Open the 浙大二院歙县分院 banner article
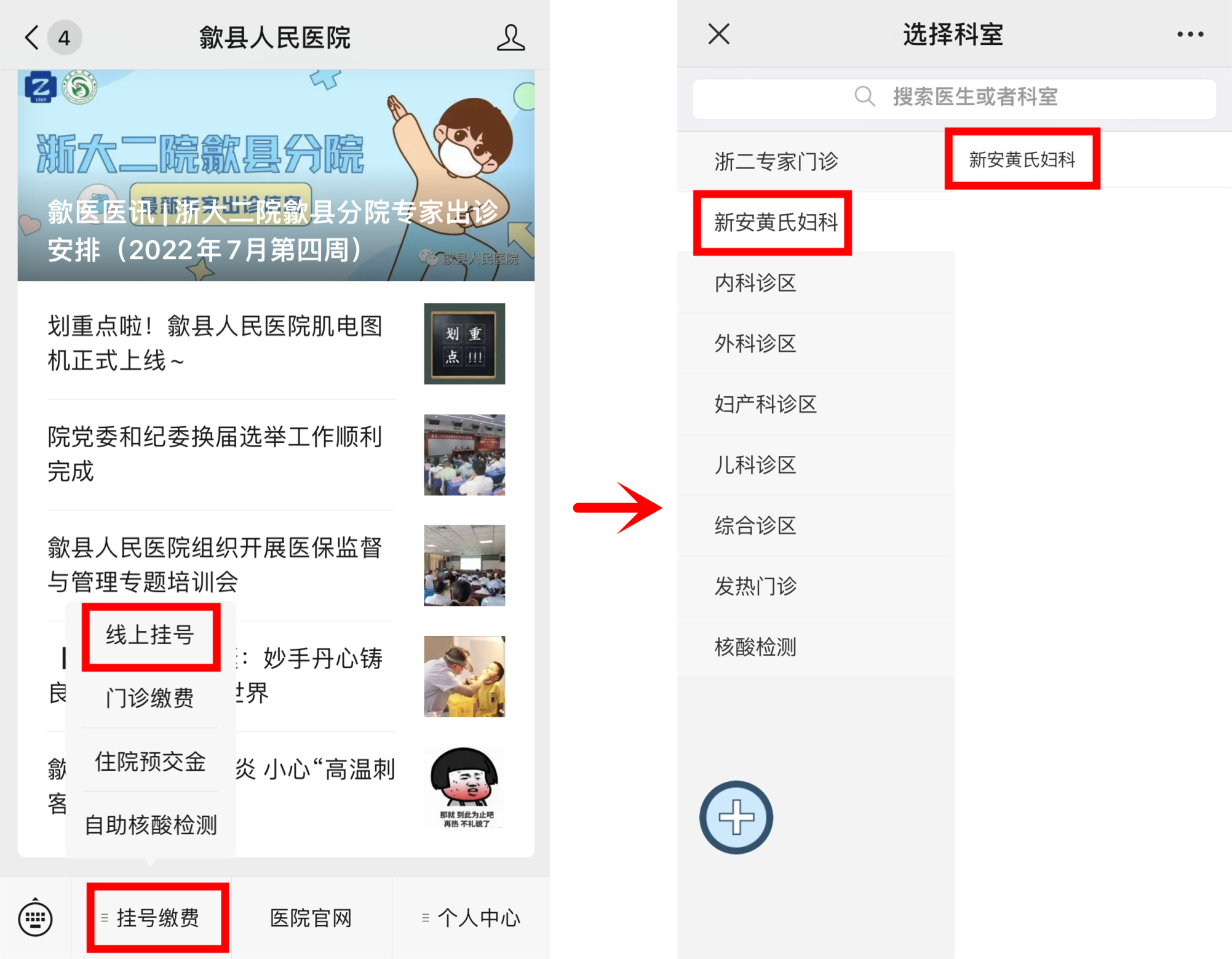The image size is (1232, 959). click(276, 175)
